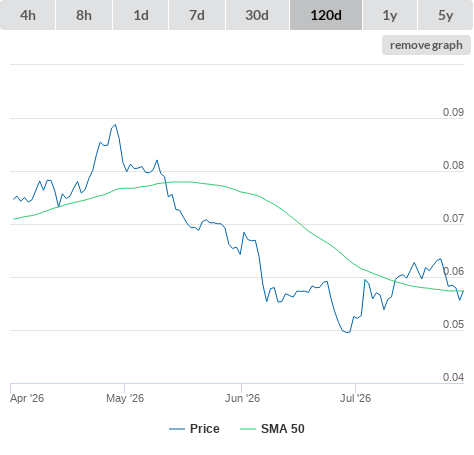Viewport: 474px width, 455px height.
Task: Click the Jul '26 x-axis label
Action: 355,398
